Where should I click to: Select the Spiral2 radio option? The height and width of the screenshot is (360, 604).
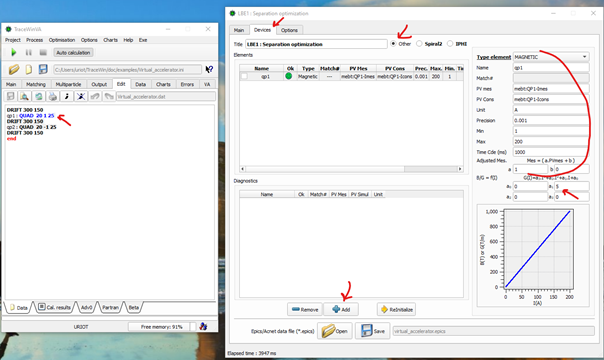point(419,44)
